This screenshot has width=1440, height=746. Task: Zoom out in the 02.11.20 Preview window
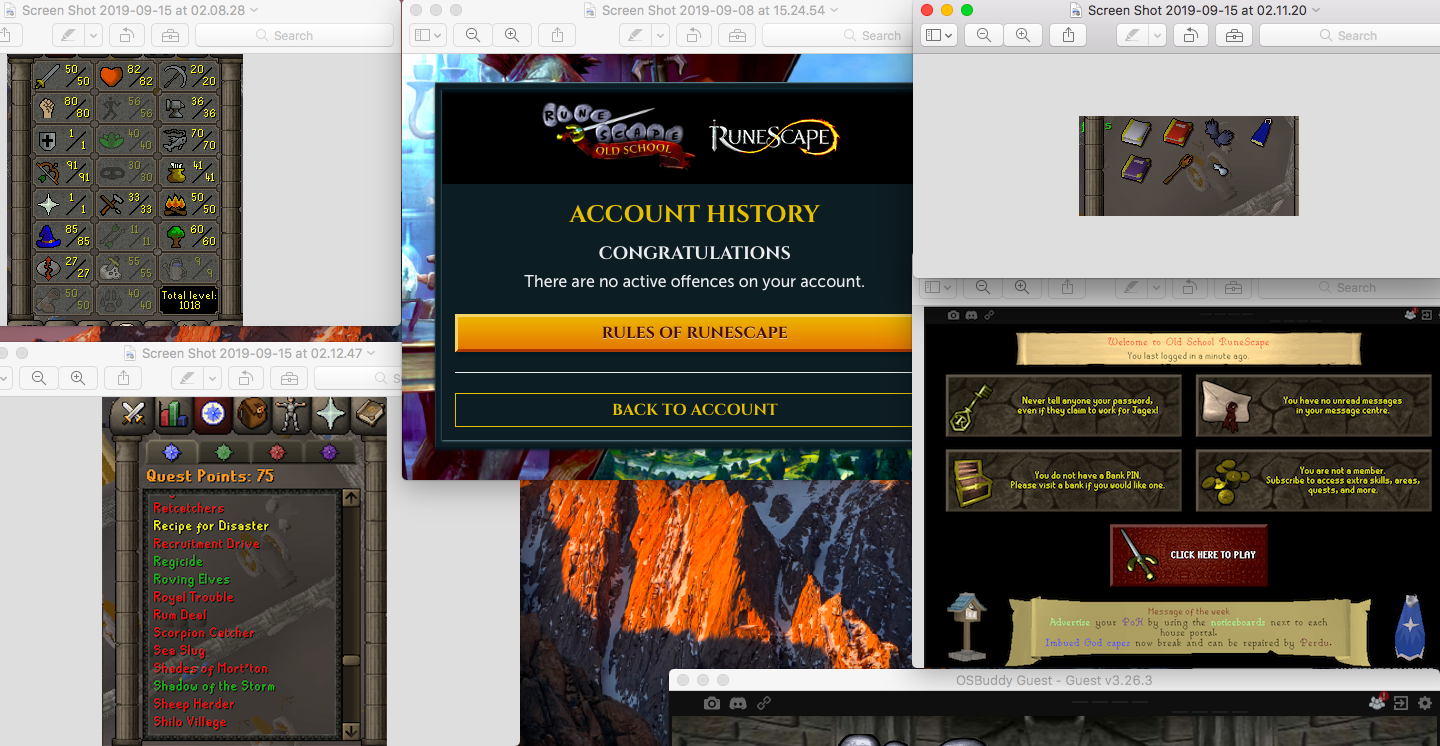click(984, 35)
